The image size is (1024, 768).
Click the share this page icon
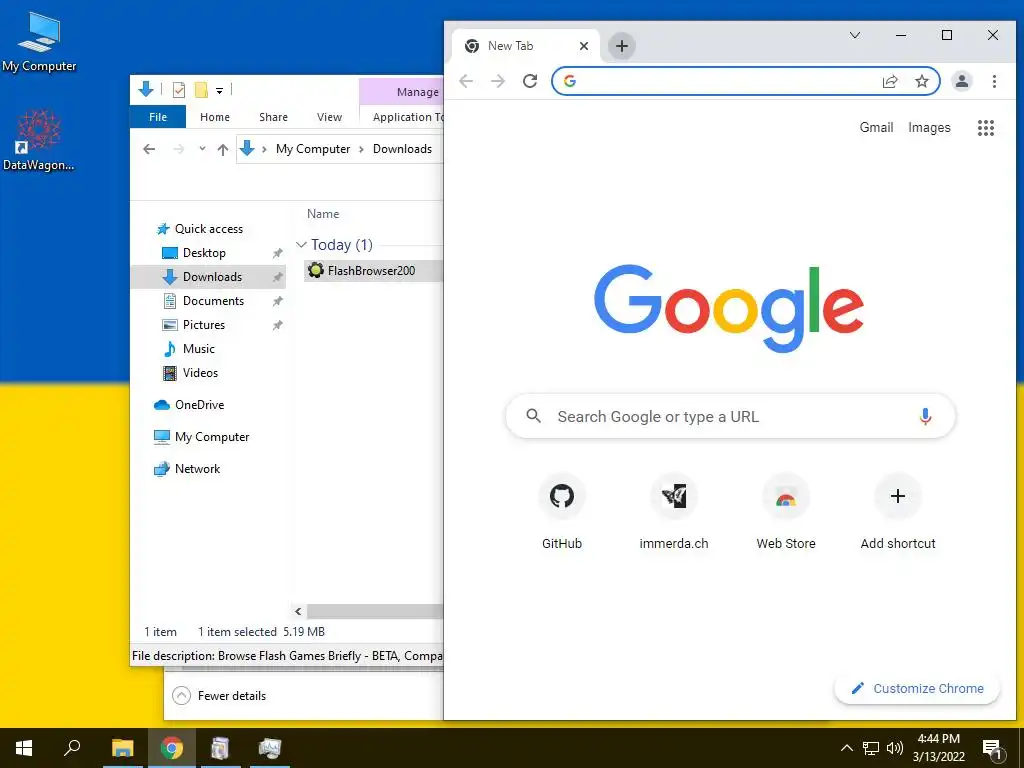coord(890,81)
